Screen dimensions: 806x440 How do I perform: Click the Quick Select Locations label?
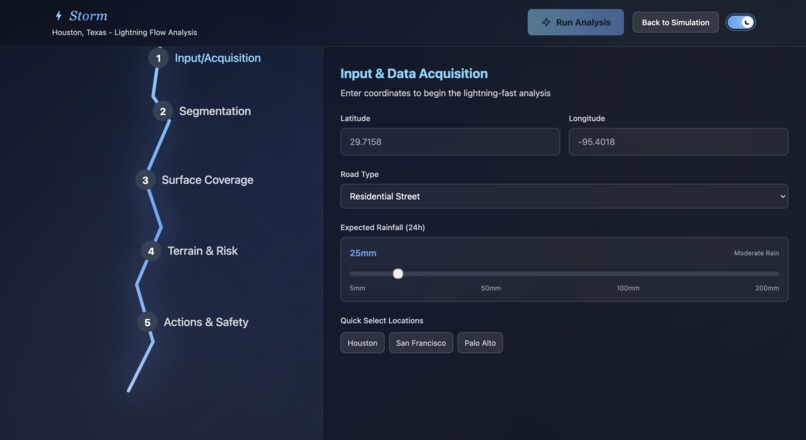[x=381, y=320]
